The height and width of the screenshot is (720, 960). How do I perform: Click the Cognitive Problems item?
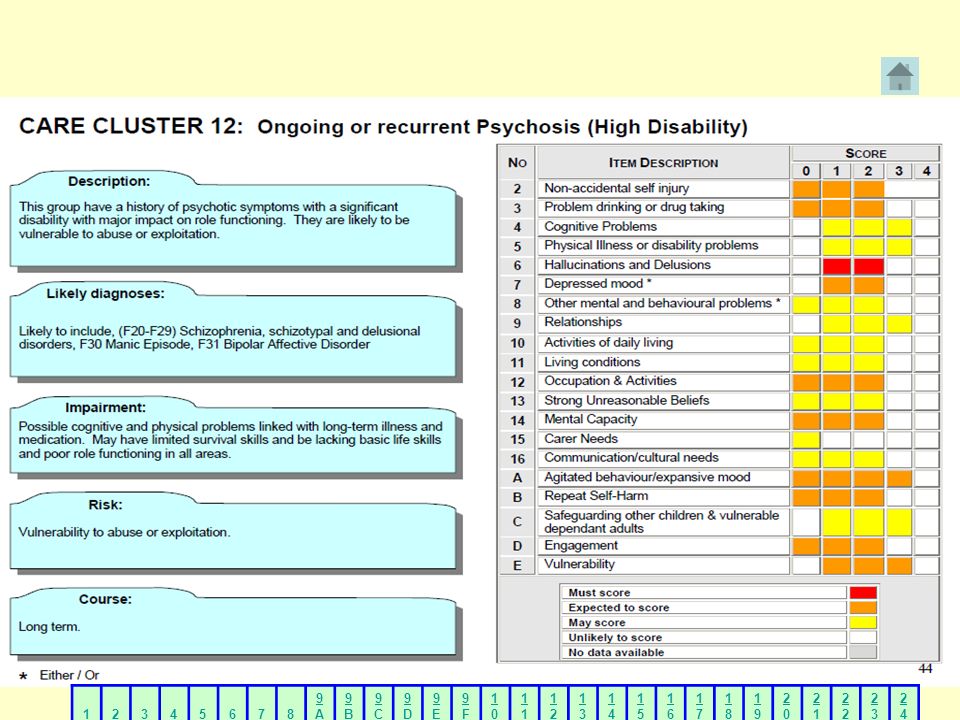tap(664, 227)
